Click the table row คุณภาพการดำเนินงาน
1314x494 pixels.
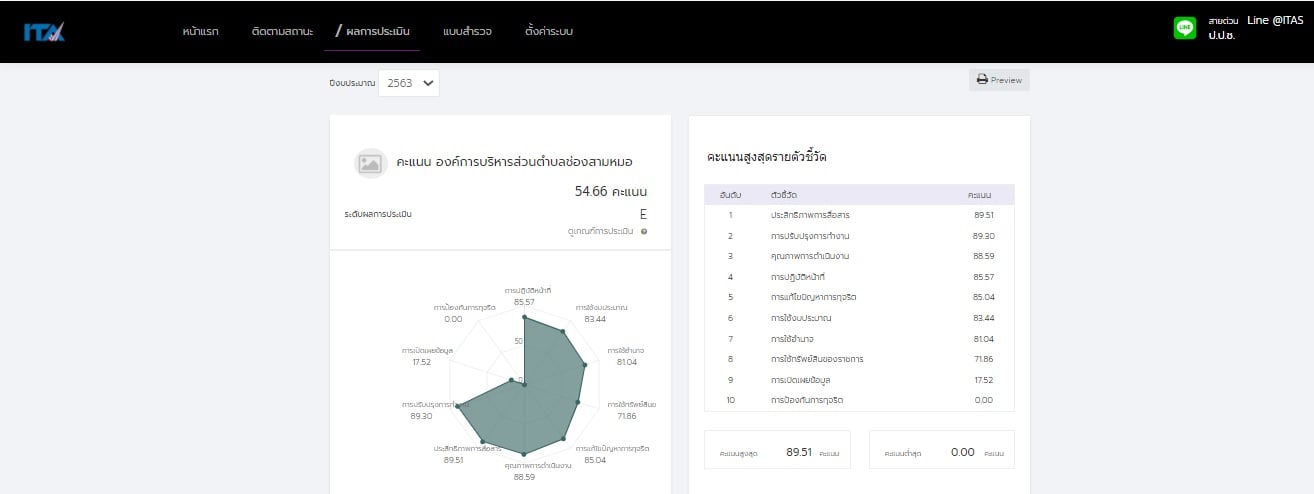point(859,256)
